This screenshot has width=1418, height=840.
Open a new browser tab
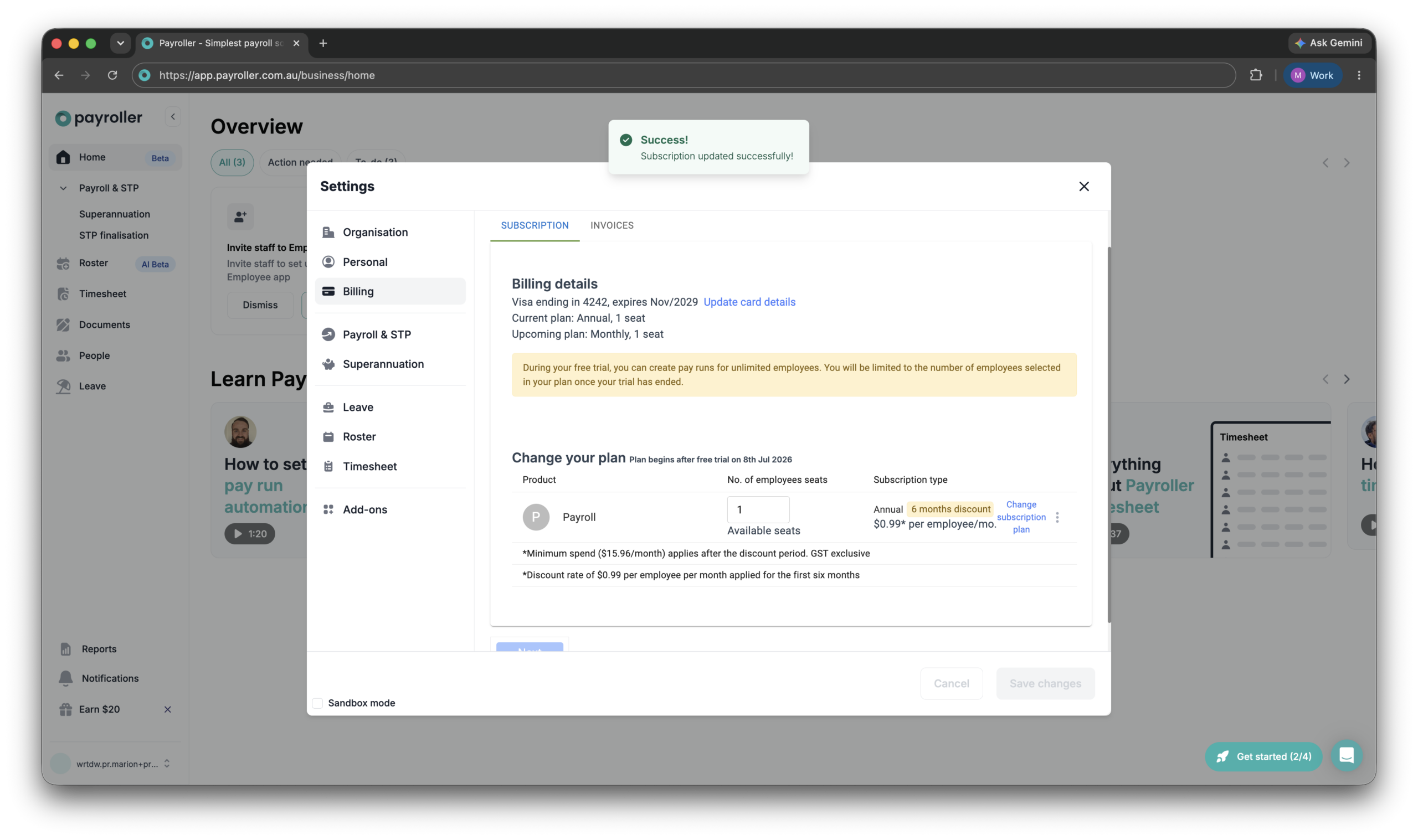click(x=323, y=43)
